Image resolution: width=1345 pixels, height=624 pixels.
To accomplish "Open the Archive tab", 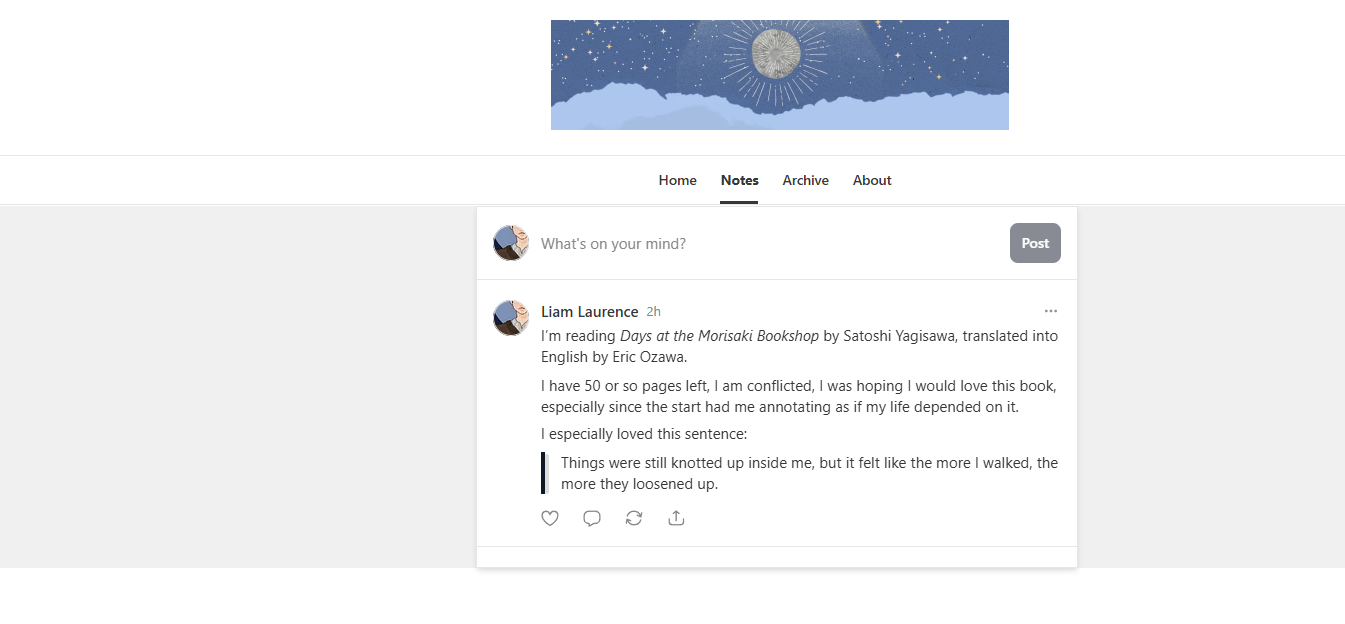I will tap(805, 181).
